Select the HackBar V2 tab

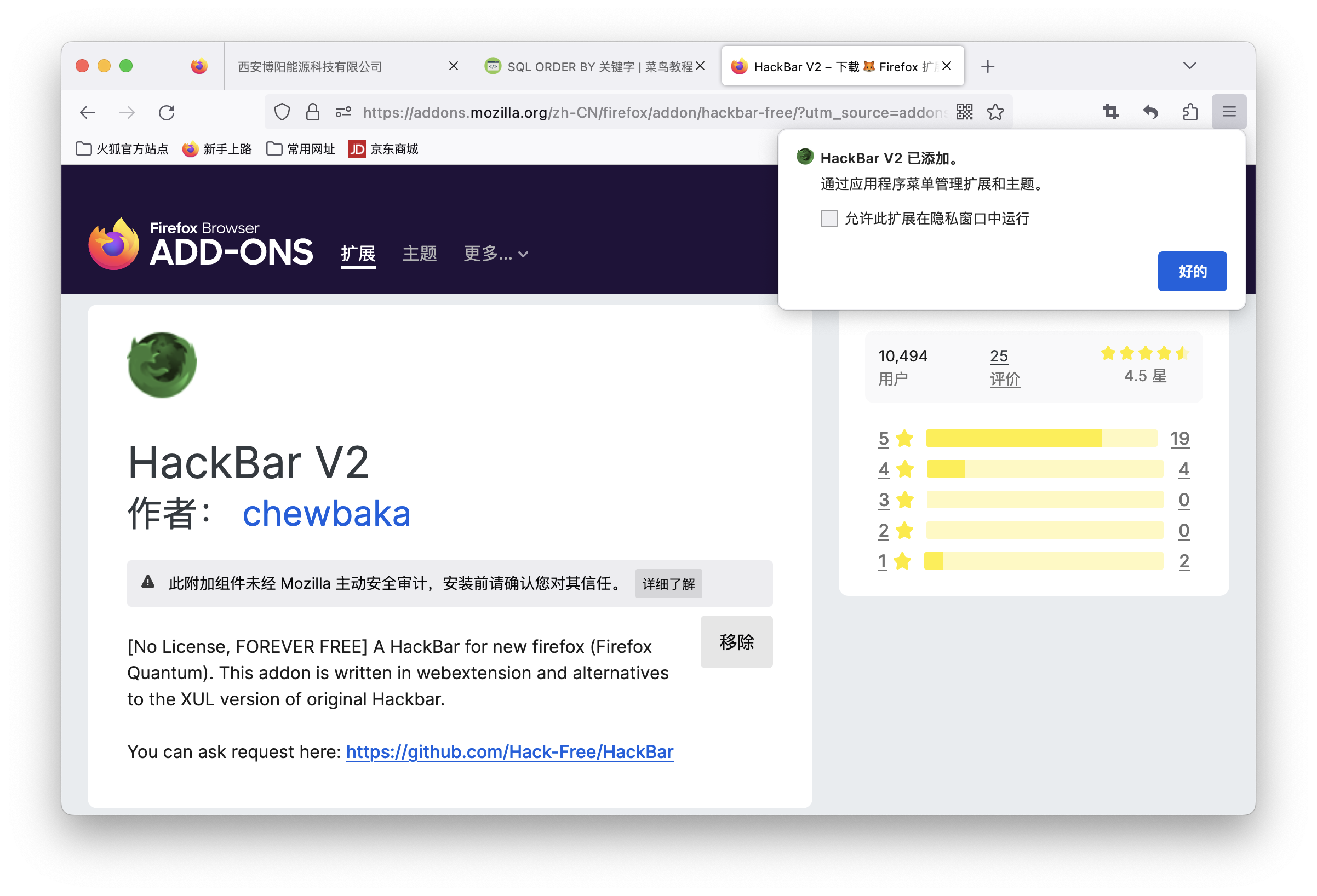(x=842, y=66)
